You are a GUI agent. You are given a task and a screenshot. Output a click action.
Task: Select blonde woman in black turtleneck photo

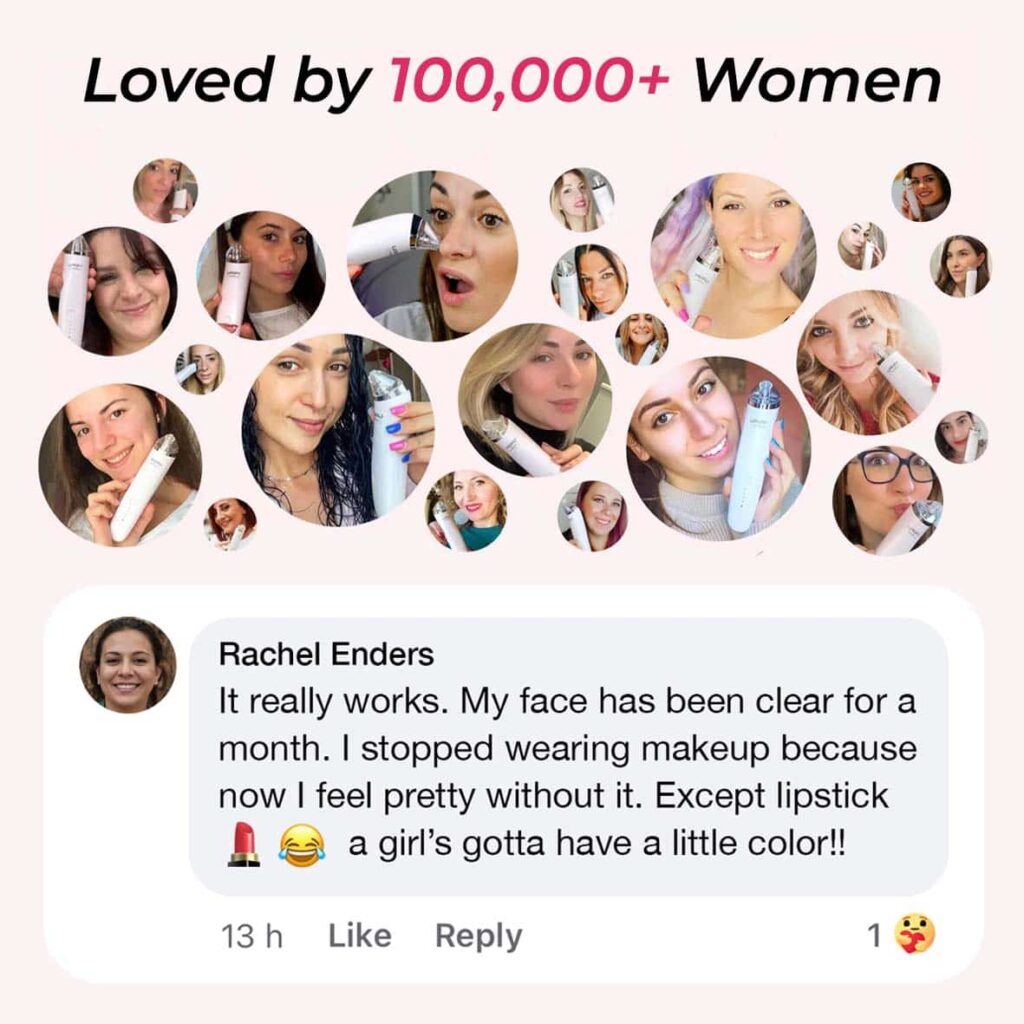point(536,400)
